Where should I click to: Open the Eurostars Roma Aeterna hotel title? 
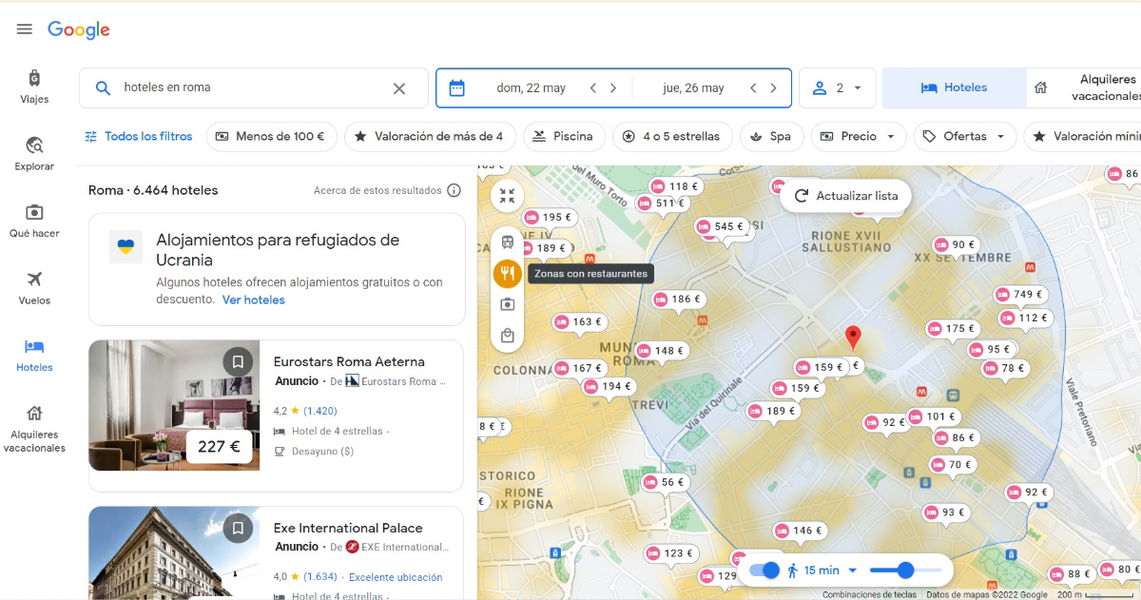(x=349, y=361)
